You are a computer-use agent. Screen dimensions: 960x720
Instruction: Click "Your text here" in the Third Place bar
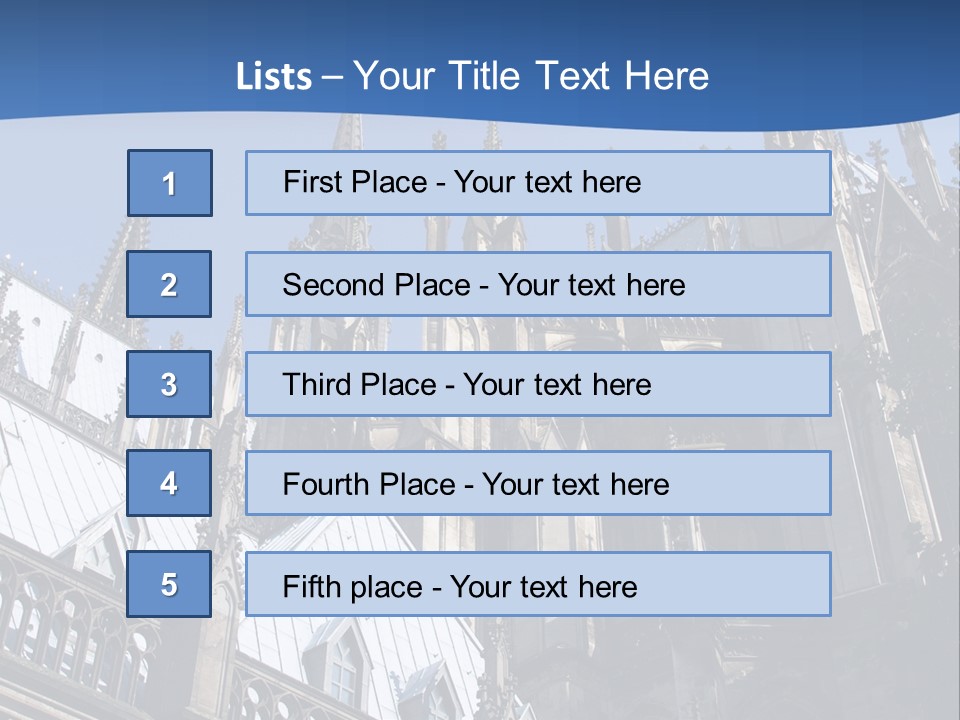(558, 385)
